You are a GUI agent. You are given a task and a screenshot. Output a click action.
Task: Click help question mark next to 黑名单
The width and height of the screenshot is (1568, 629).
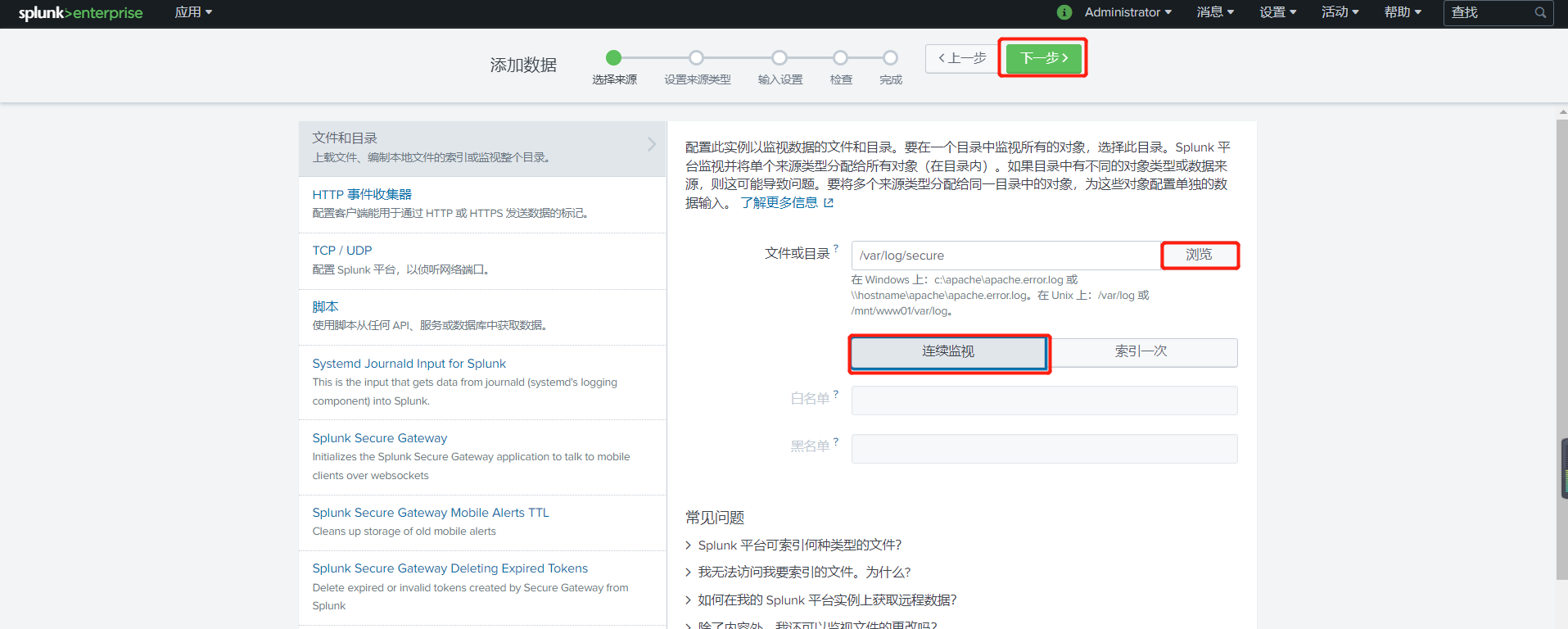836,441
